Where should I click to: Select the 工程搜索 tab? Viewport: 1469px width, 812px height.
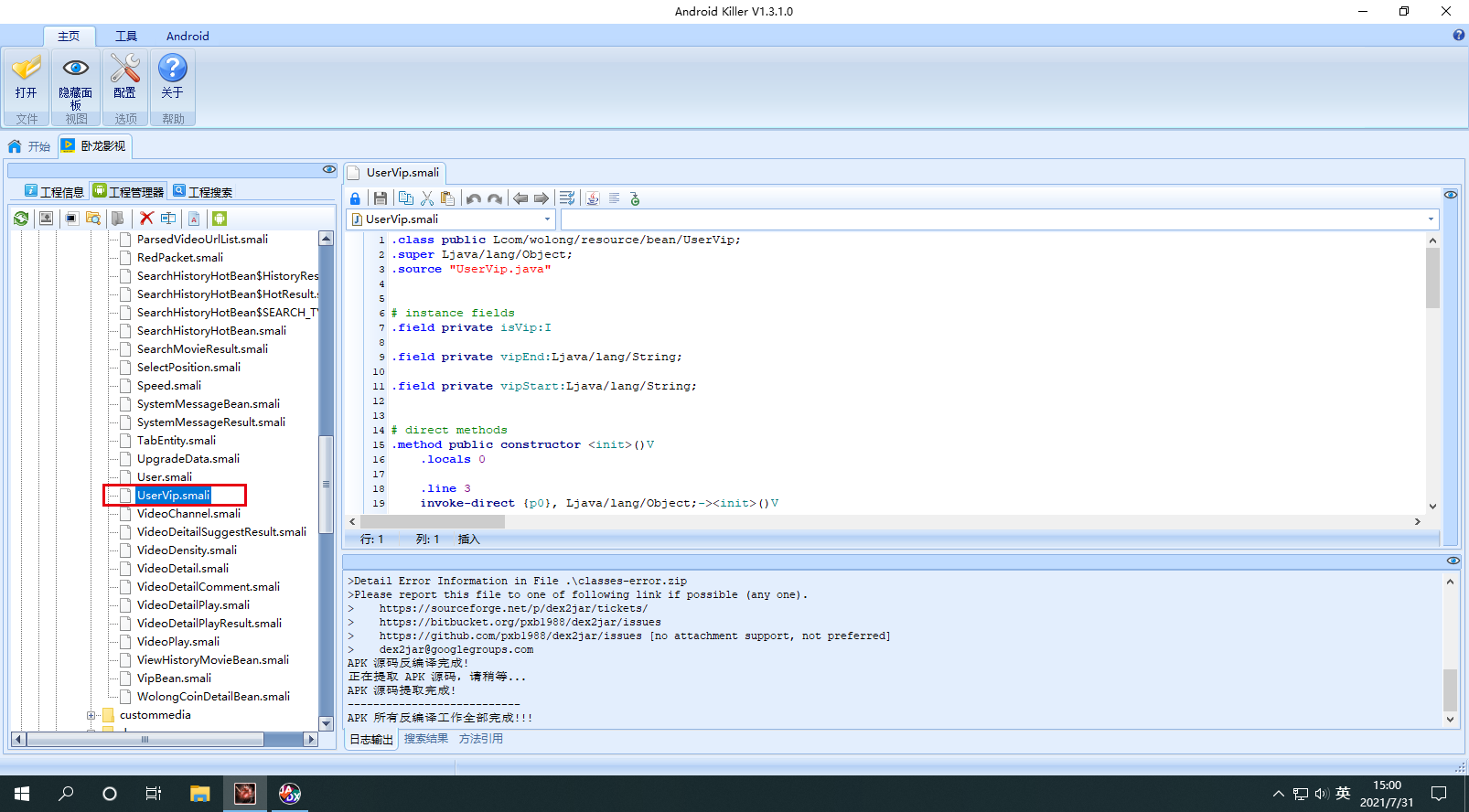tap(203, 191)
